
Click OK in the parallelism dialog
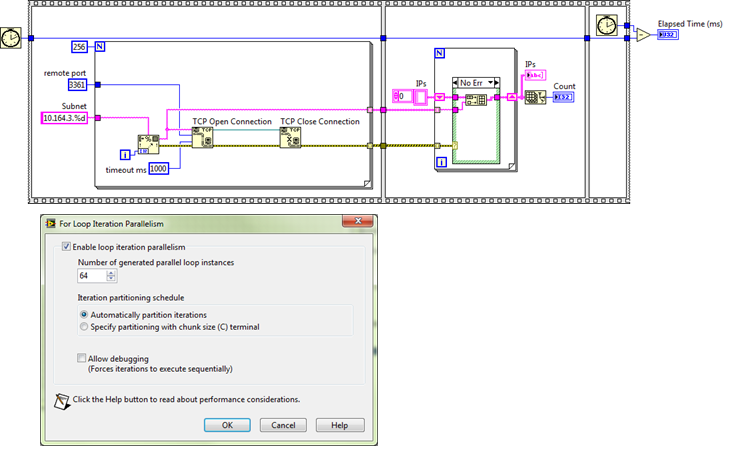(x=227, y=425)
